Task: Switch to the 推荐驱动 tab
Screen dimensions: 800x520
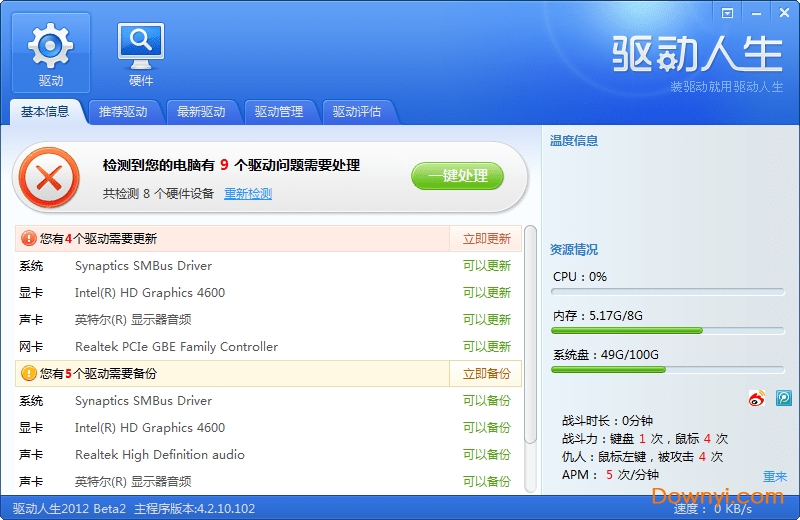Action: (123, 112)
